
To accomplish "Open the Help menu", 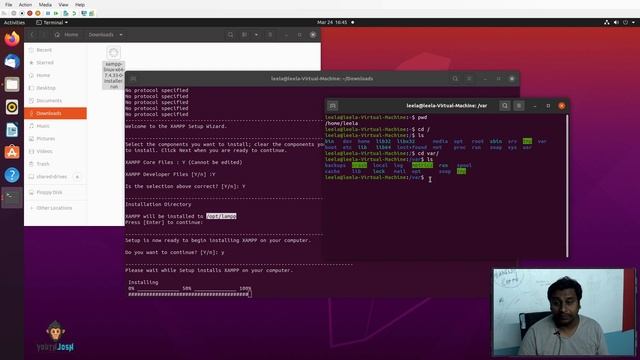I will (80, 4).
